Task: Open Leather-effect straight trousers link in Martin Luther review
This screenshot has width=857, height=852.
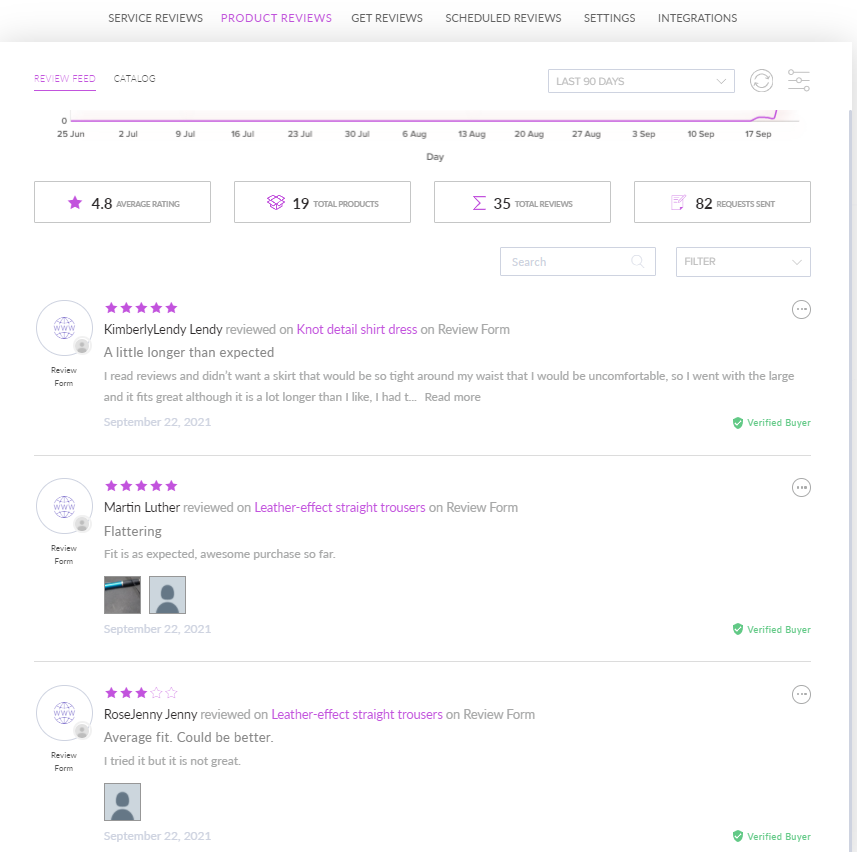Action: click(339, 508)
